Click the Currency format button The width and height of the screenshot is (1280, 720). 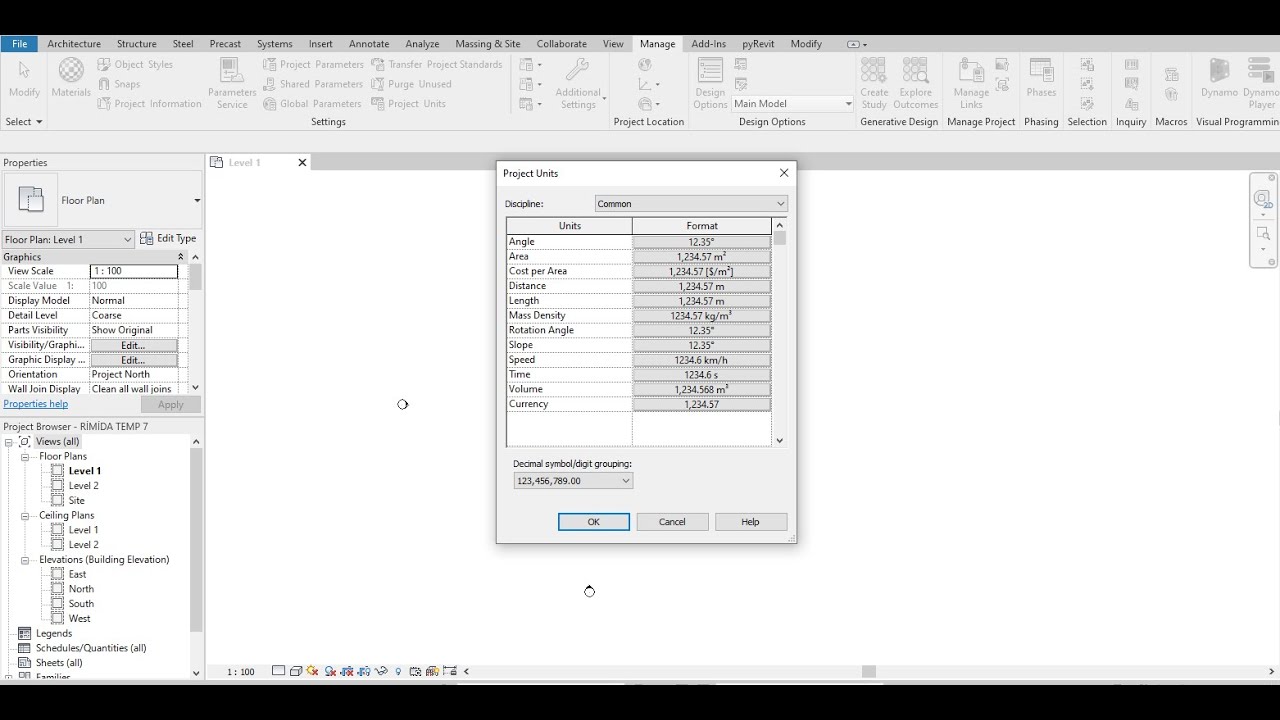tap(702, 405)
